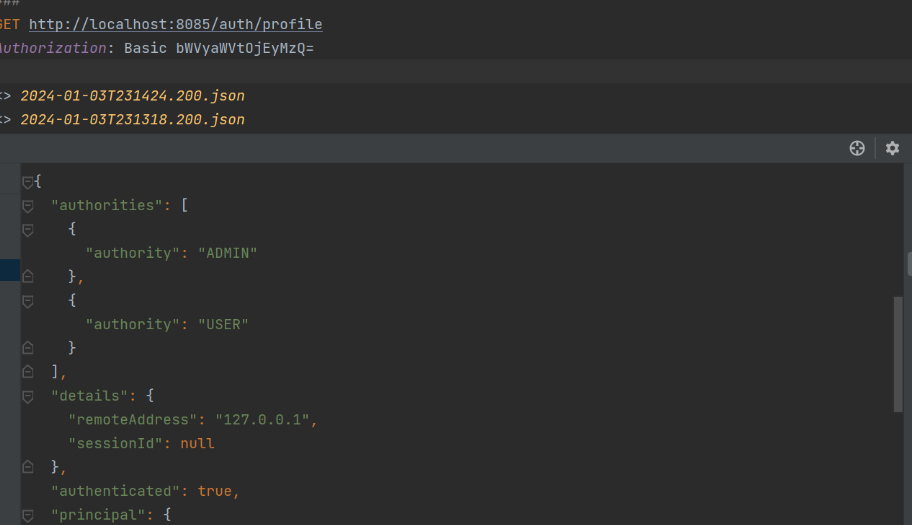Click the "remoteAddress" key
This screenshot has height=525, width=914.
[132, 420]
